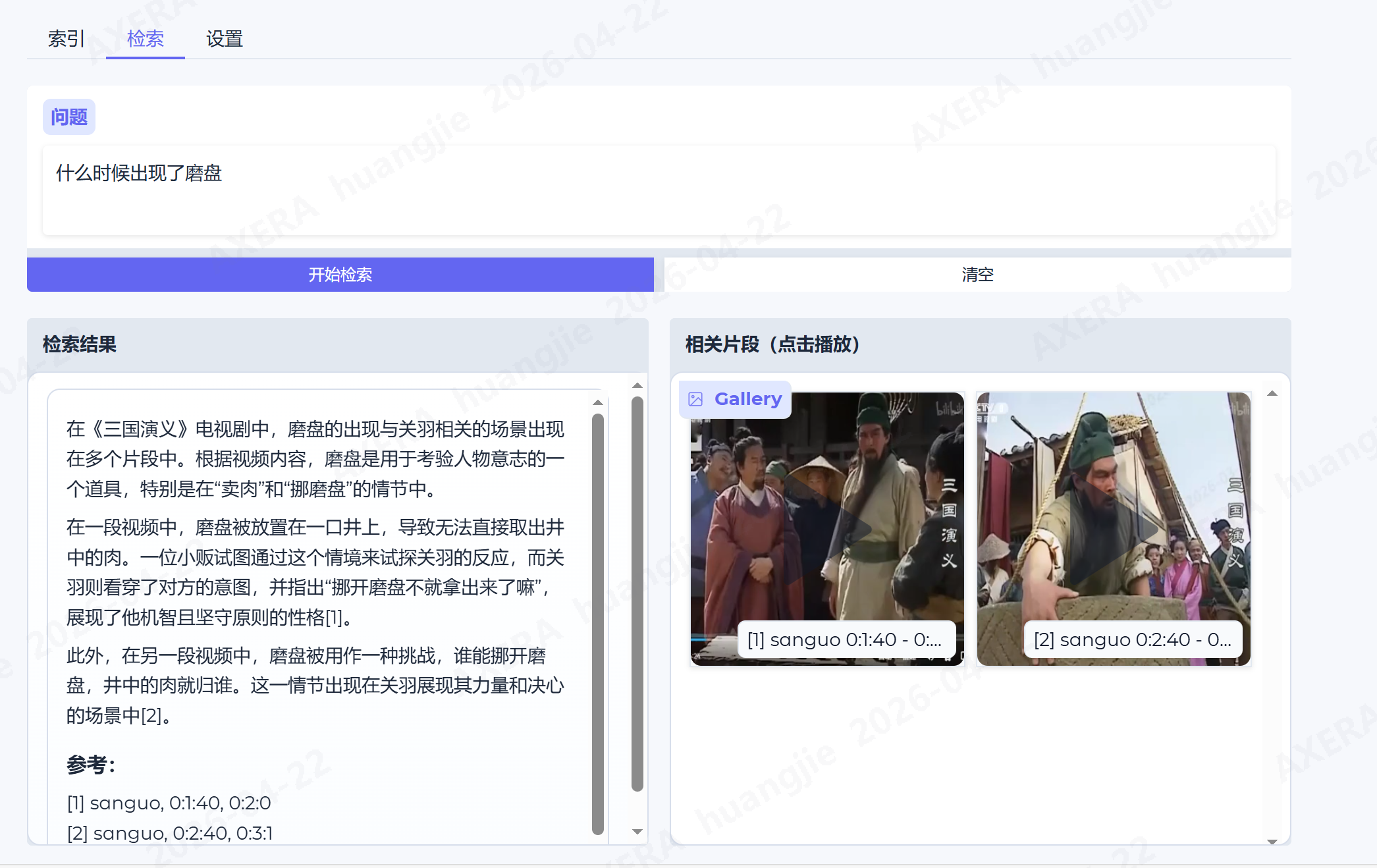This screenshot has height=868, width=1377.
Task: Click the outer 检索结果 panel scrollbar thumb
Action: pyautogui.click(x=637, y=593)
